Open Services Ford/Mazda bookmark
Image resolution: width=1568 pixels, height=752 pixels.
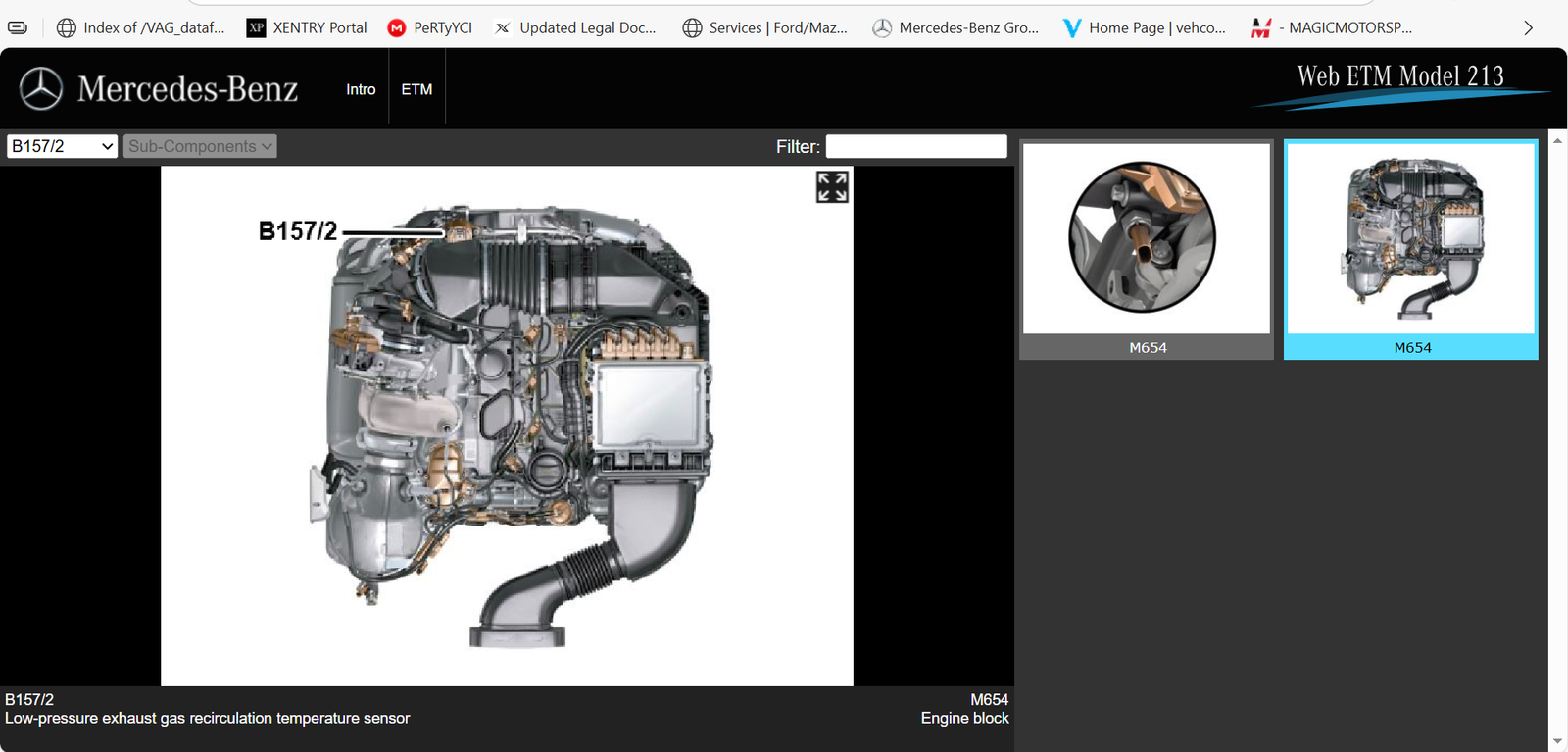pos(764,27)
